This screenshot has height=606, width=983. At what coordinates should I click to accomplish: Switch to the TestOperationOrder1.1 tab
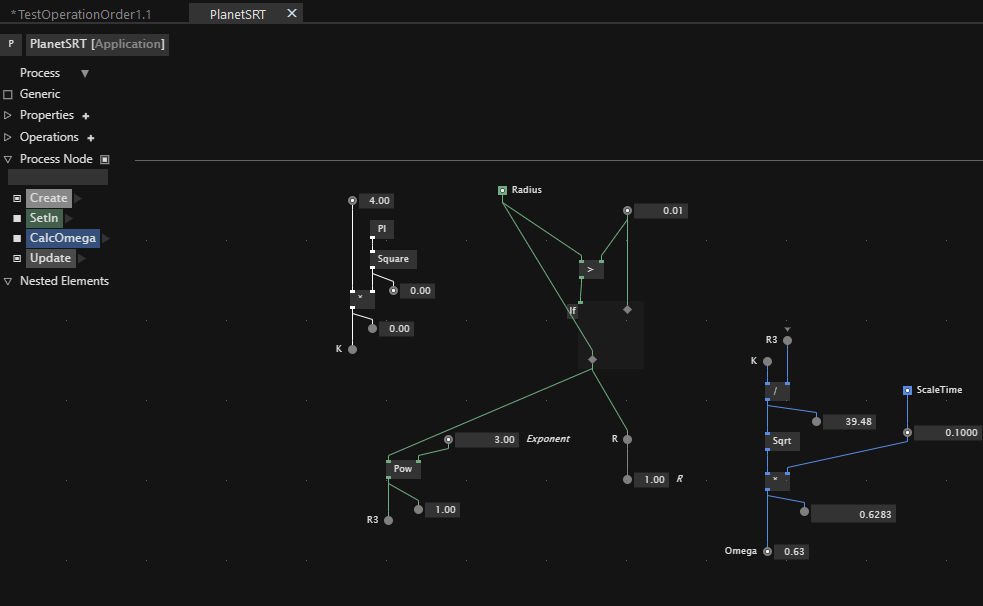click(x=81, y=14)
